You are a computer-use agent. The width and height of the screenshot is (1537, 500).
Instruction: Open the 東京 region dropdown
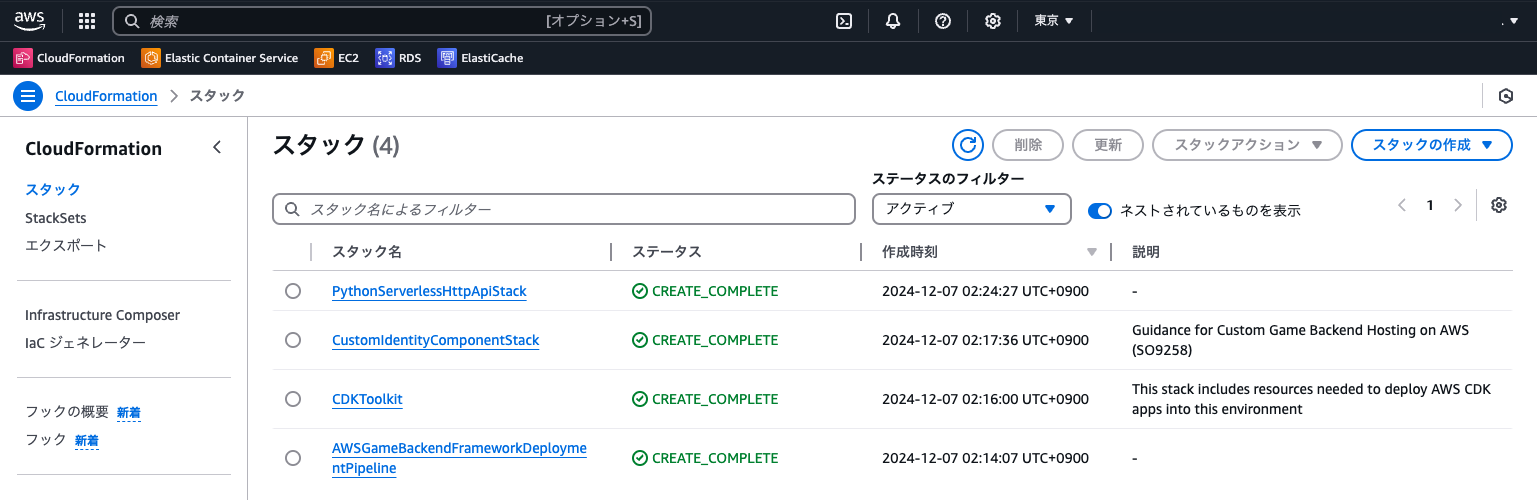point(1054,21)
